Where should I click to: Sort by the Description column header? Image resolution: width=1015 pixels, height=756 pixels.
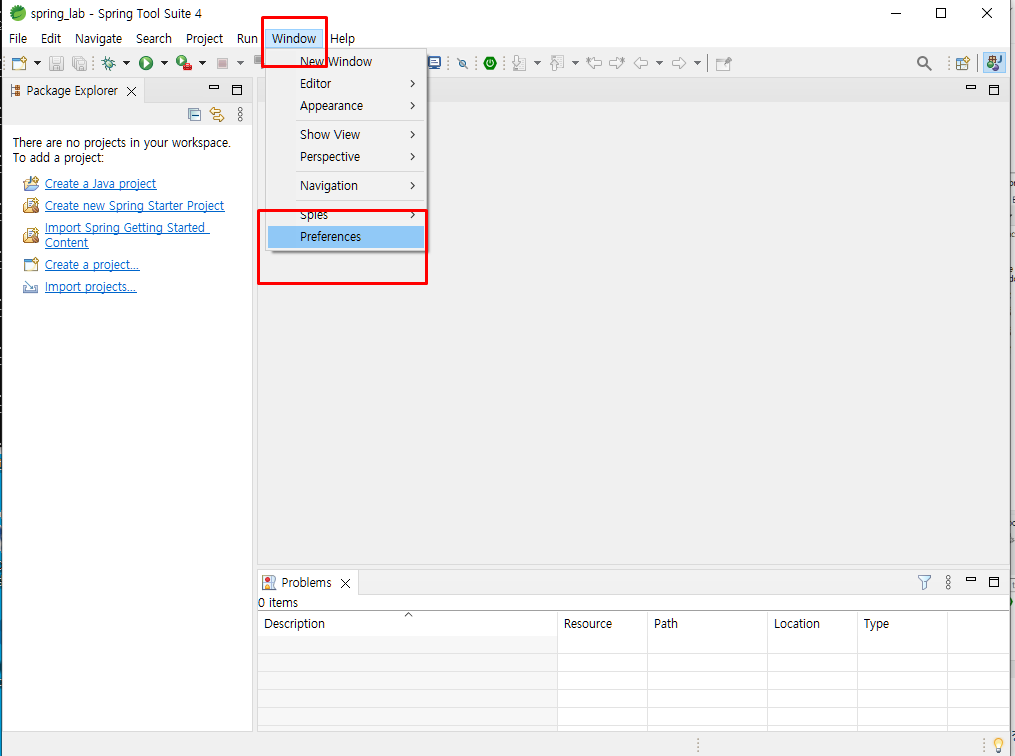point(407,624)
